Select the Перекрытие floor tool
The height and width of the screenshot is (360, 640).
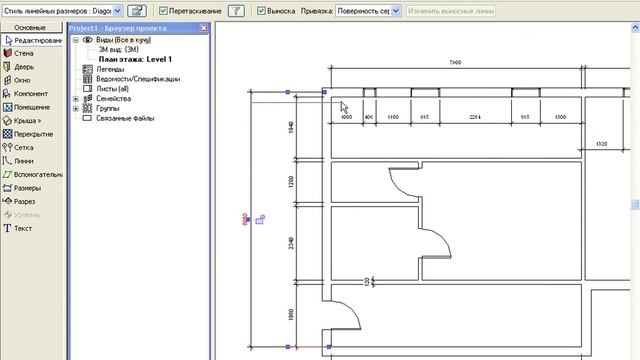click(28, 134)
